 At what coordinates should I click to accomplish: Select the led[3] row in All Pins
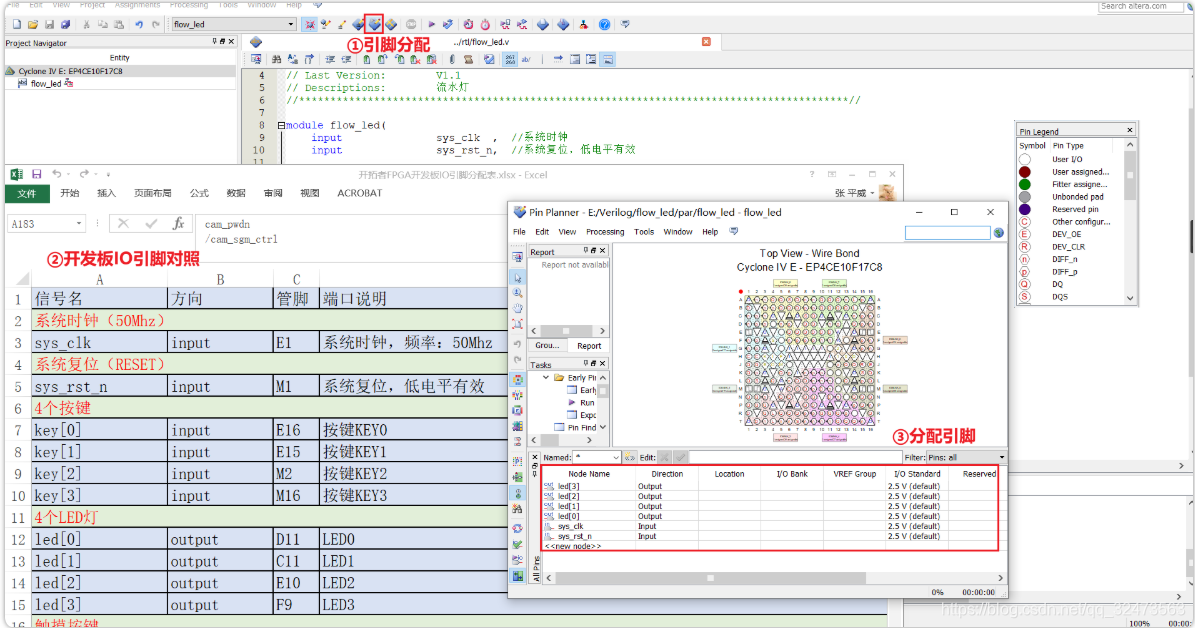[770, 485]
